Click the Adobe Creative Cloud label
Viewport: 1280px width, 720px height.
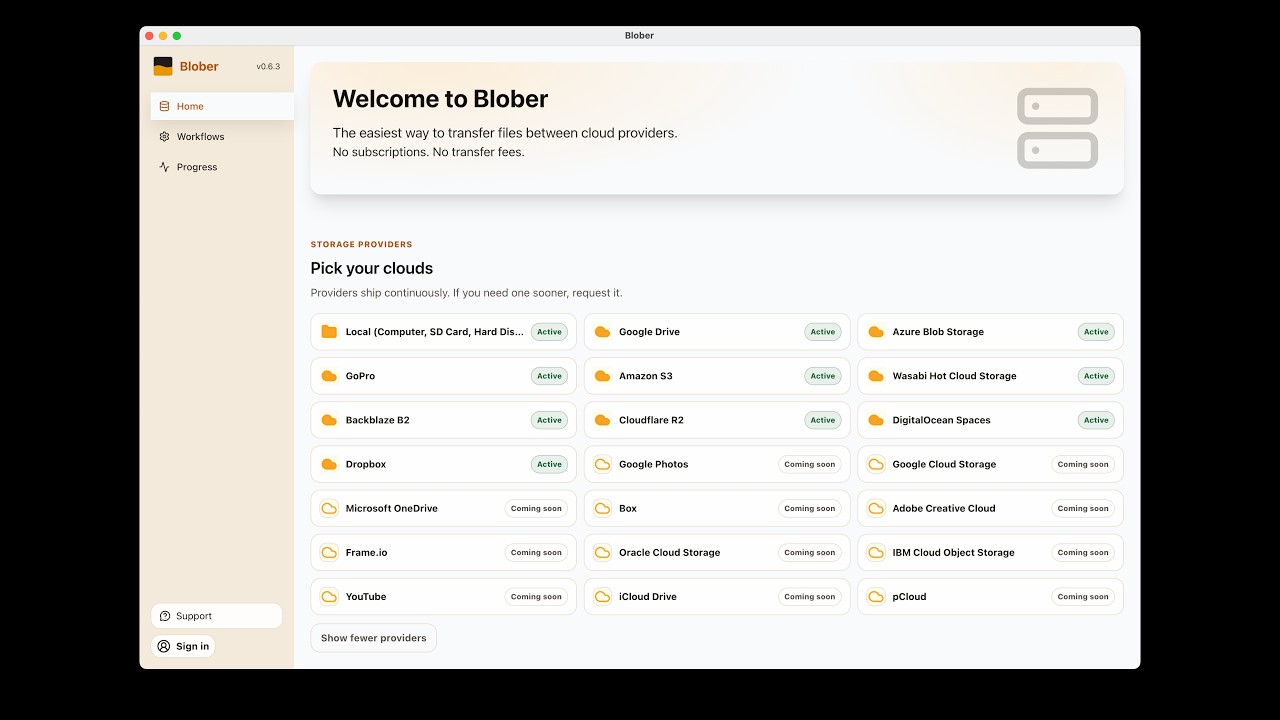click(944, 508)
